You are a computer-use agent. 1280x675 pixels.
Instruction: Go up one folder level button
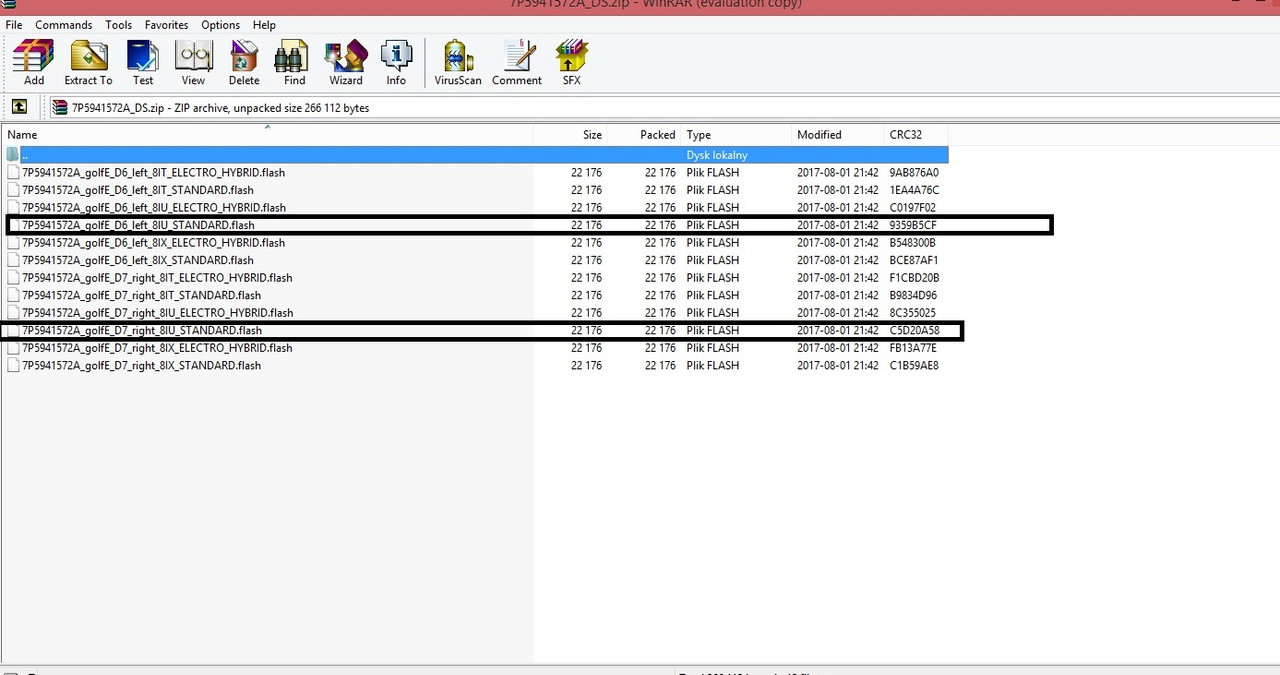pyautogui.click(x=19, y=107)
